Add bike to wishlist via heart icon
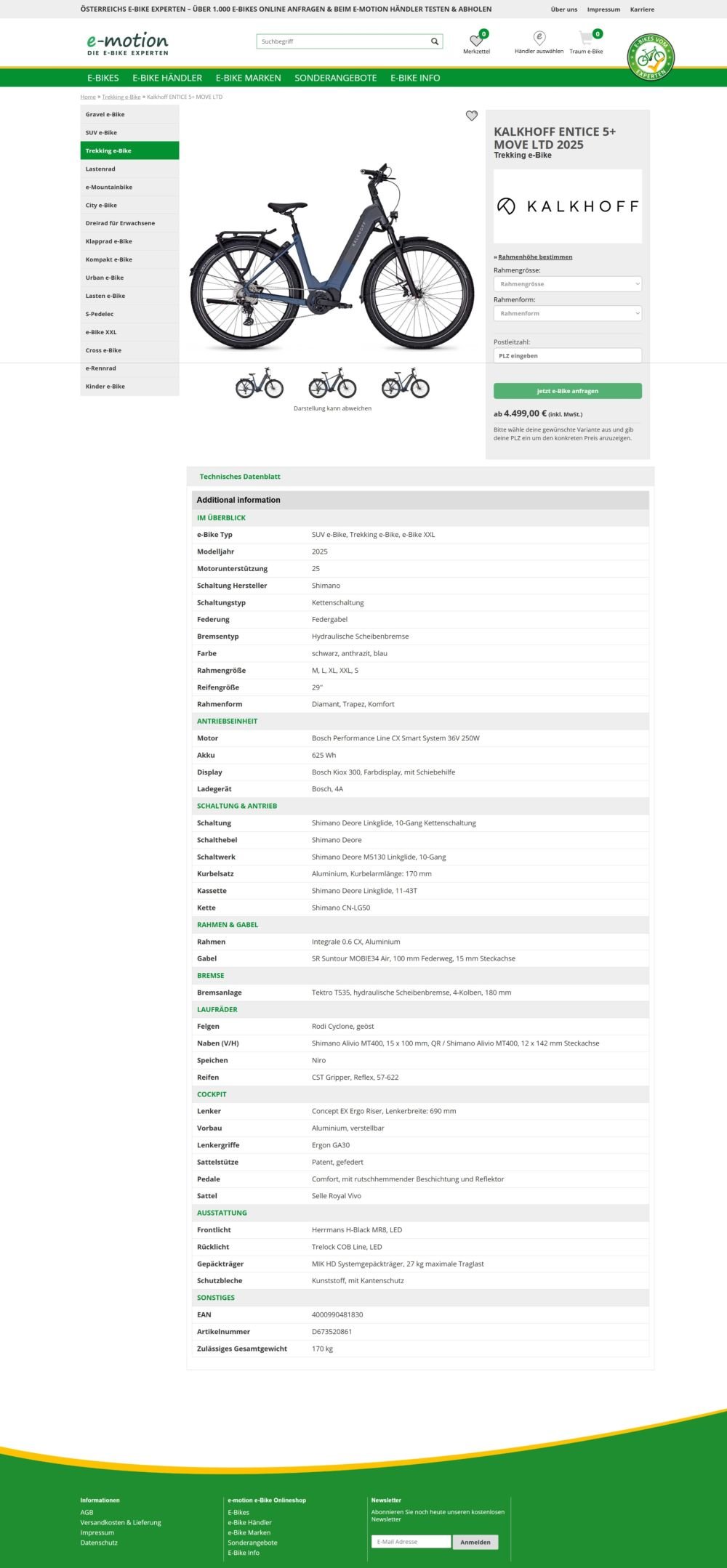This screenshot has width=727, height=1568. [x=472, y=116]
